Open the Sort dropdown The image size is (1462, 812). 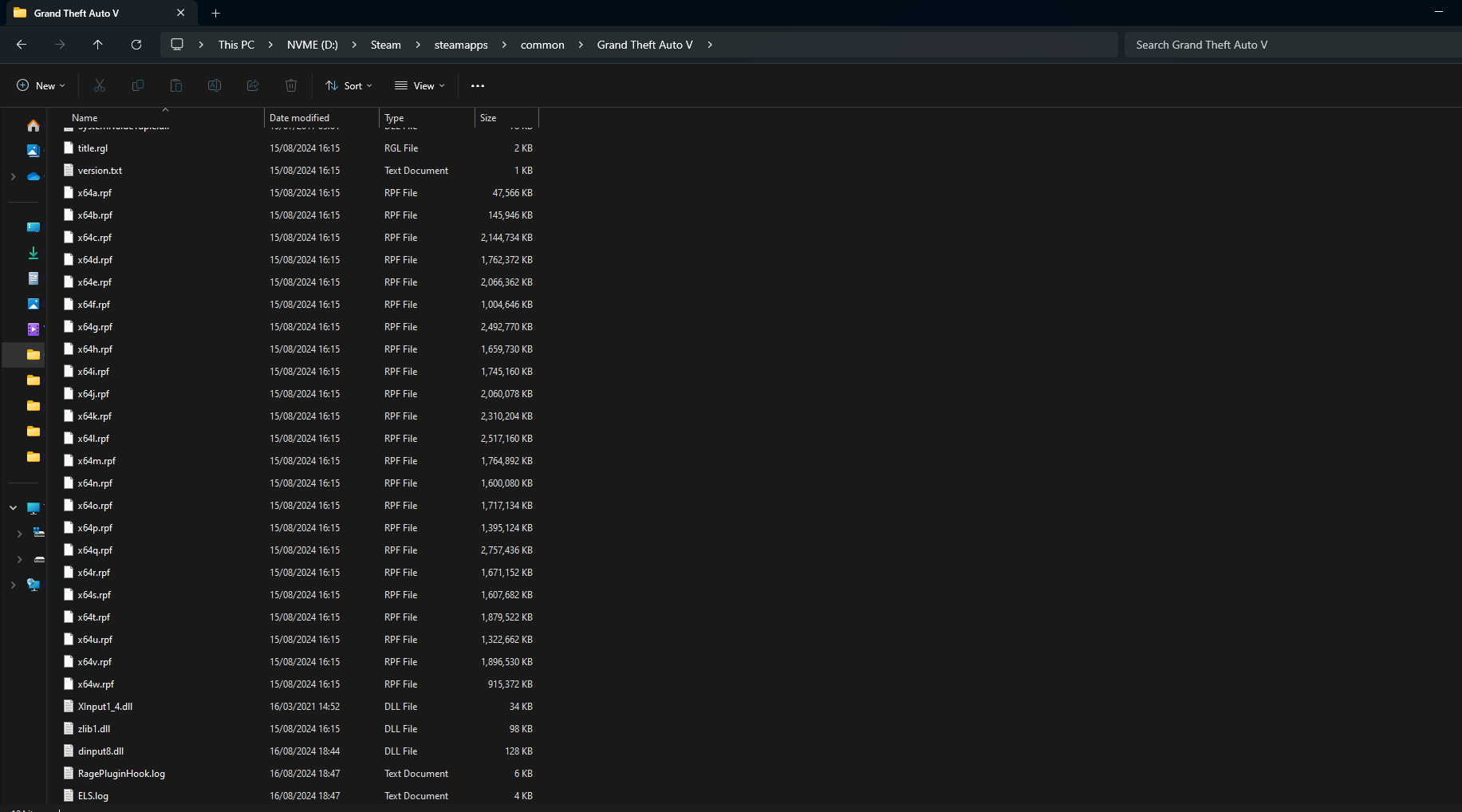(349, 86)
